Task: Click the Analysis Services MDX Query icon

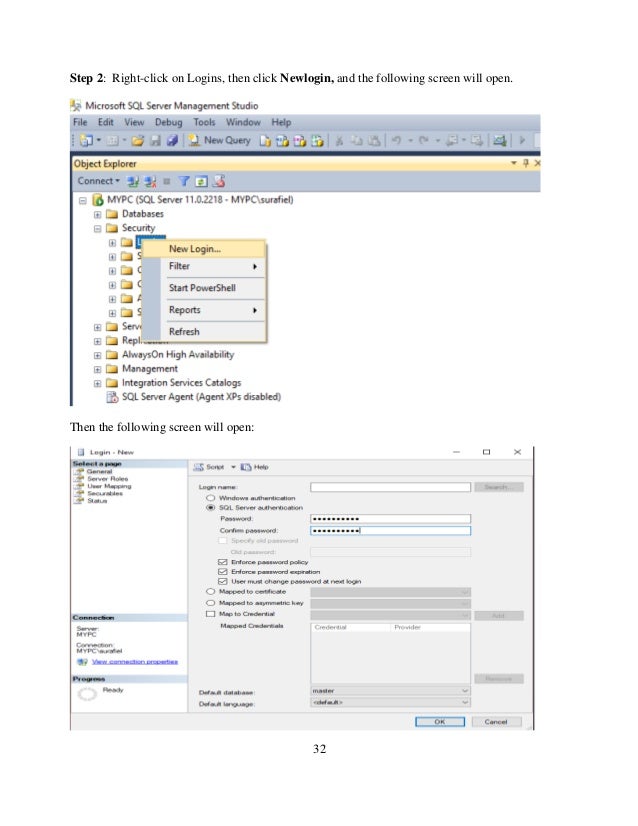Action: coord(282,141)
